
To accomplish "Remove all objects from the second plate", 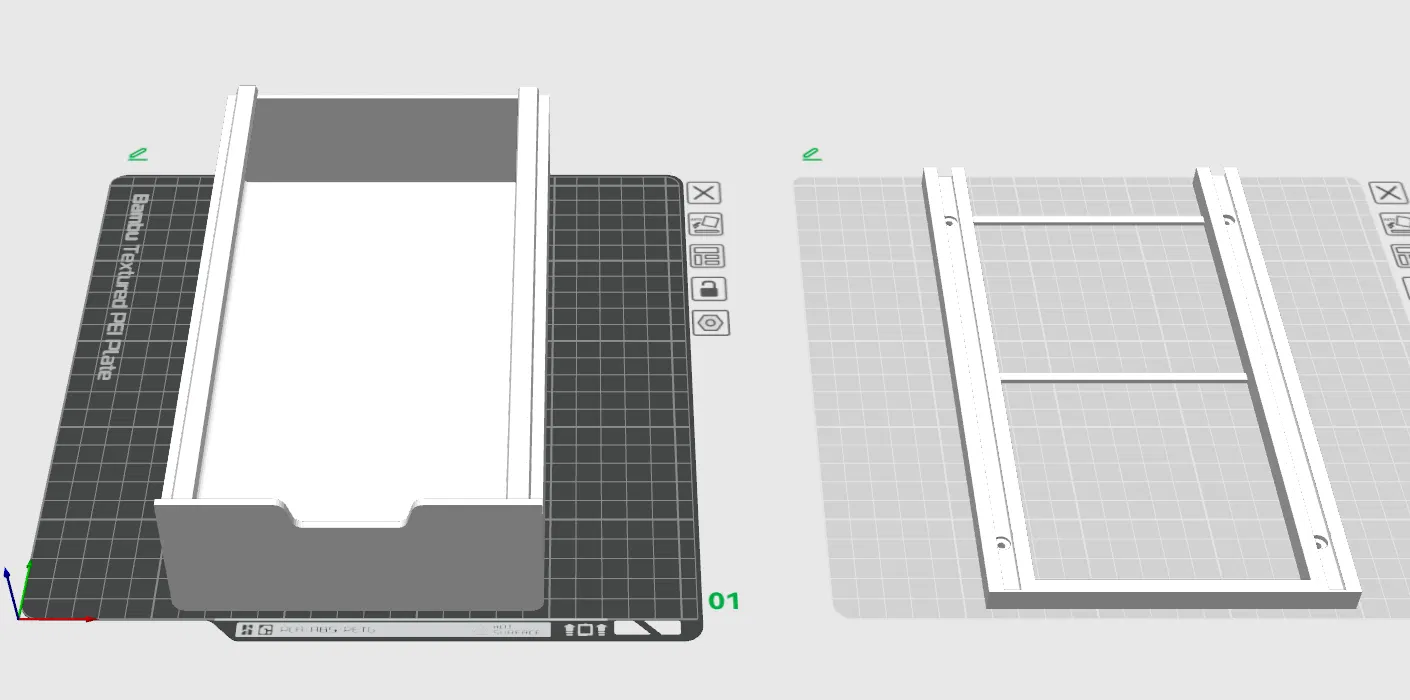I will click(1387, 193).
